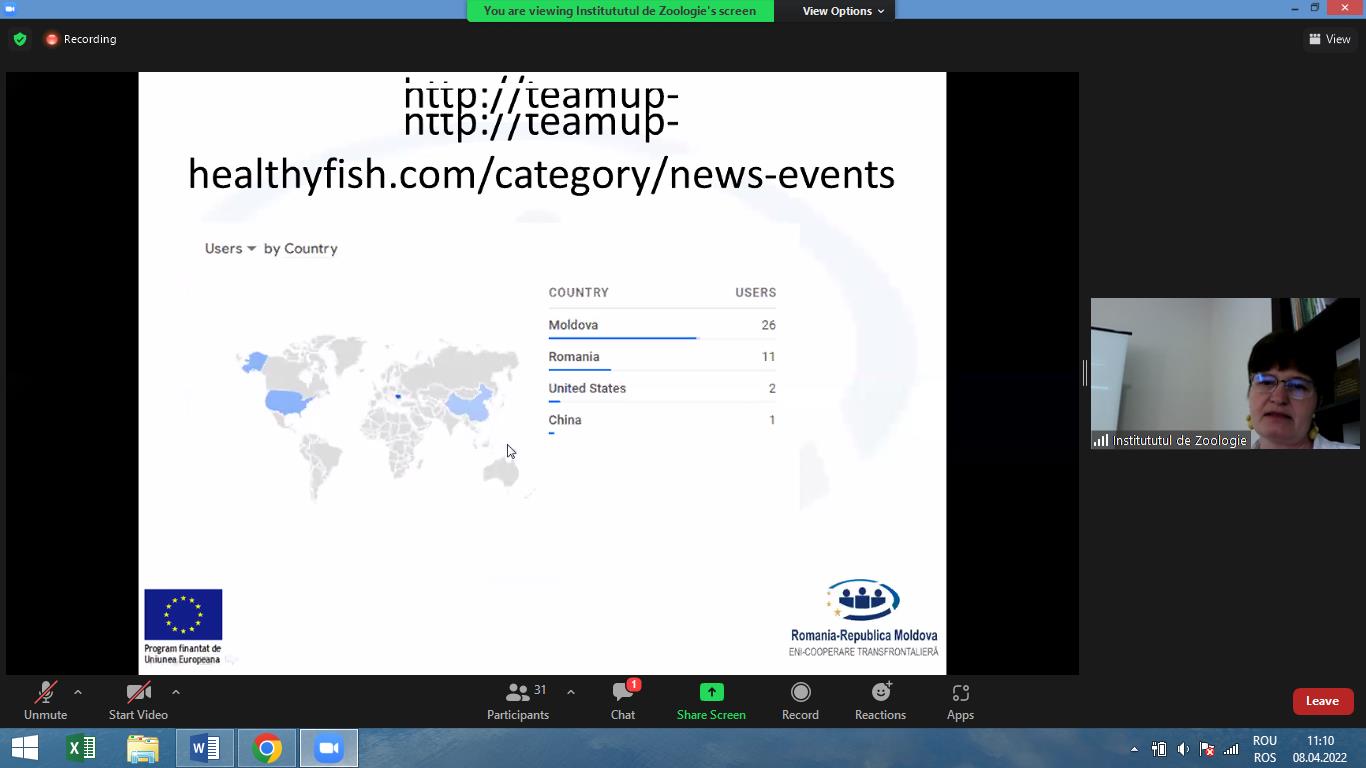Expand audio options arrow next to Unmute
This screenshot has width=1366, height=768.
coord(78,692)
